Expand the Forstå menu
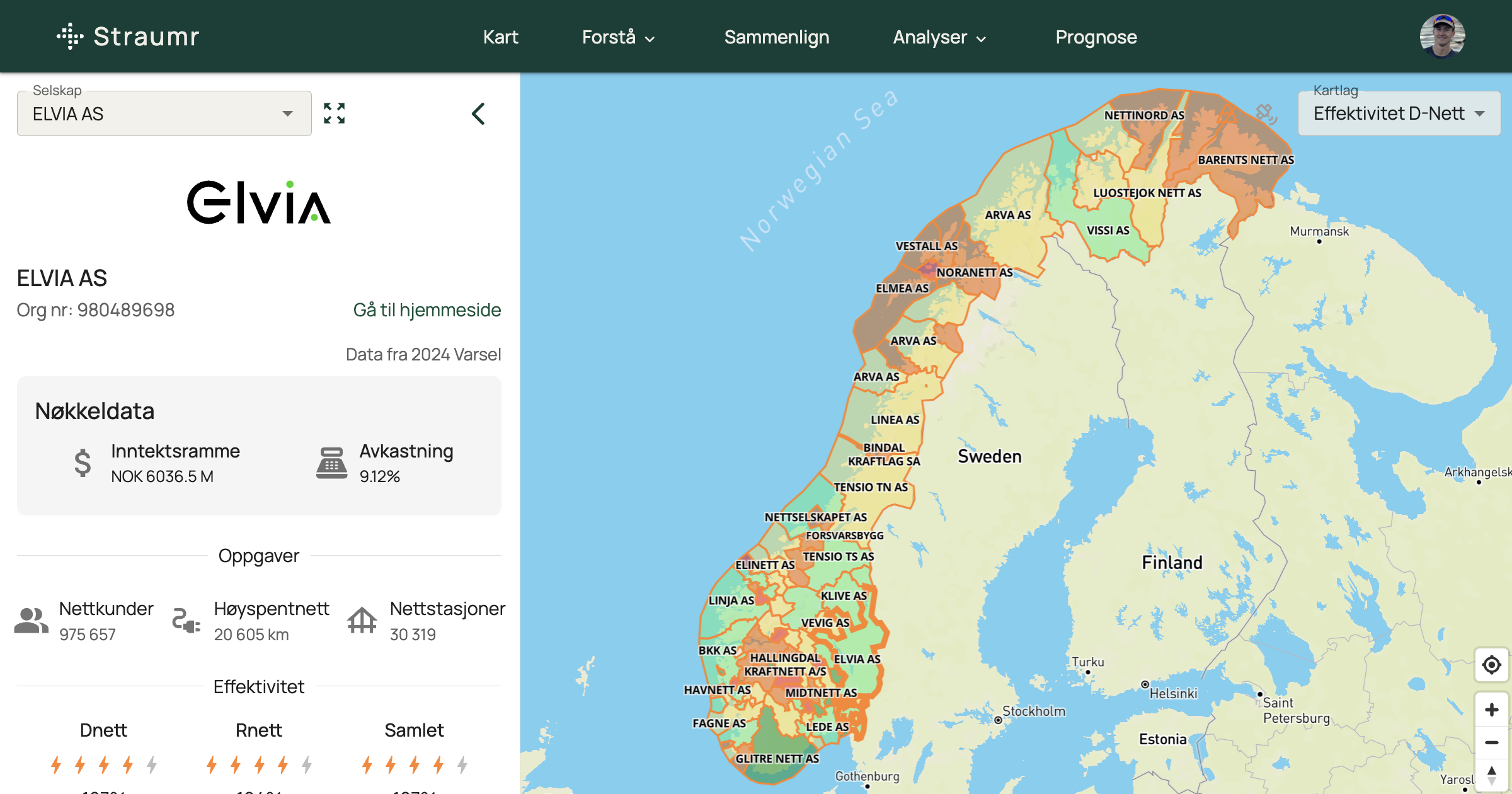Image resolution: width=1512 pixels, height=794 pixels. (x=618, y=37)
